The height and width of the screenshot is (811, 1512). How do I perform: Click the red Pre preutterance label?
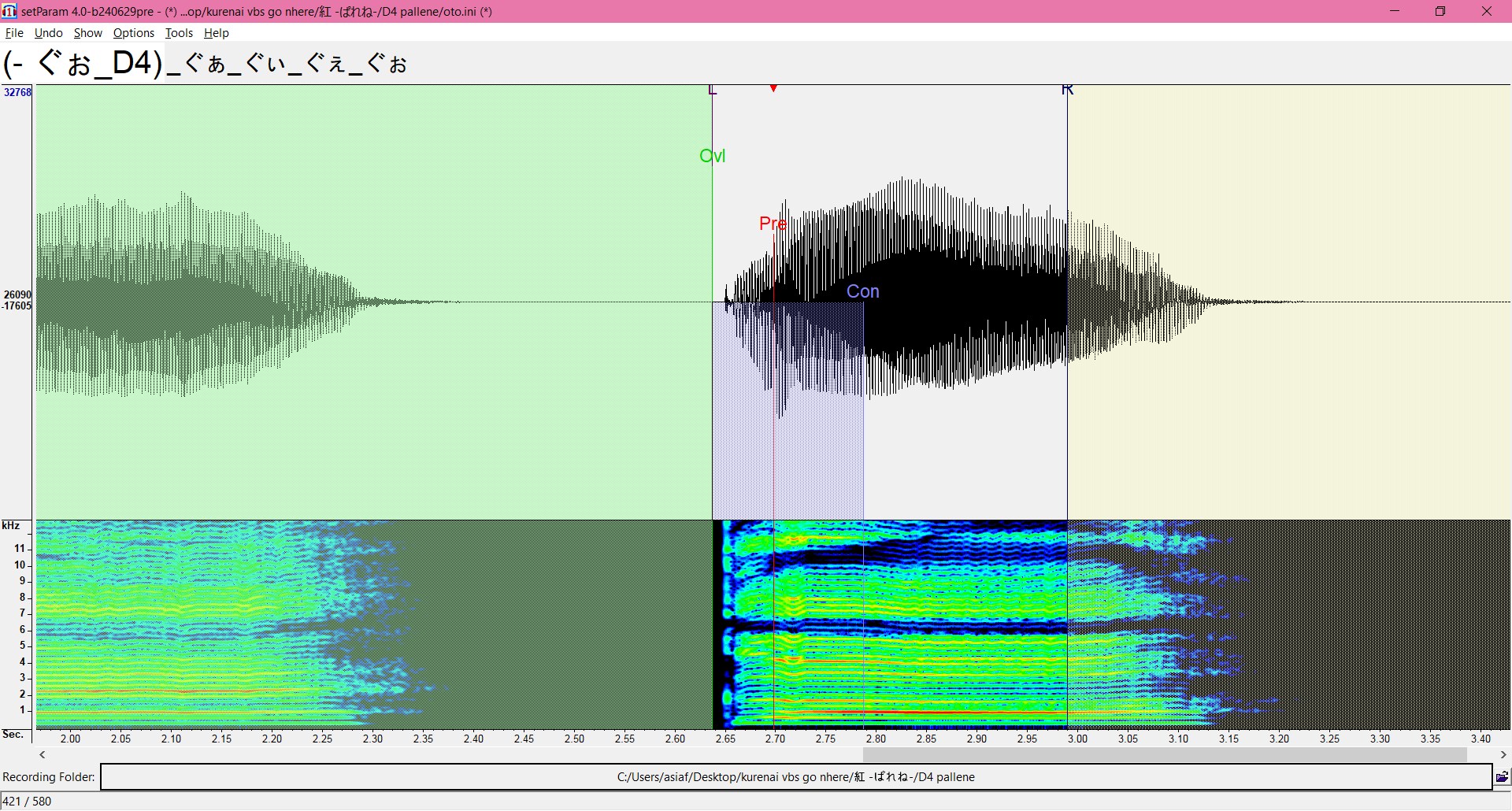point(773,224)
